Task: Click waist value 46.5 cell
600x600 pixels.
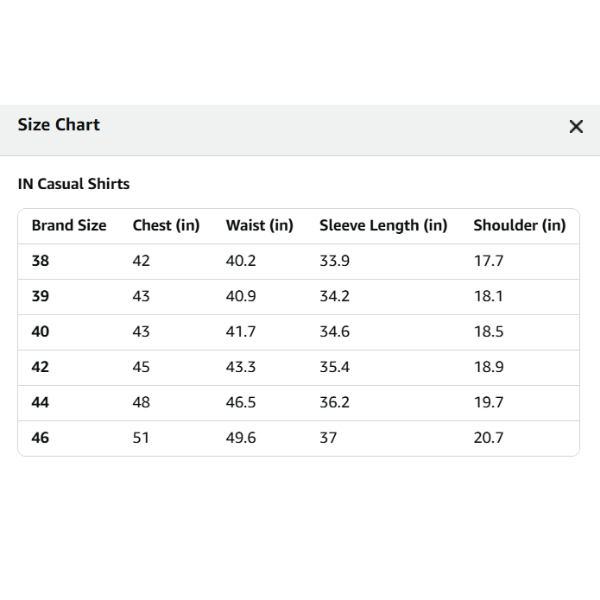Action: (241, 403)
